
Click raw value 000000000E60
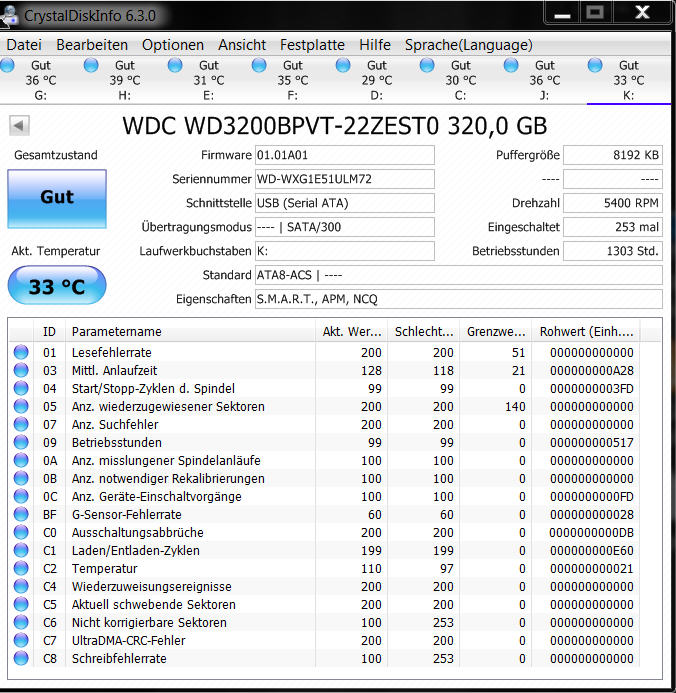(592, 550)
